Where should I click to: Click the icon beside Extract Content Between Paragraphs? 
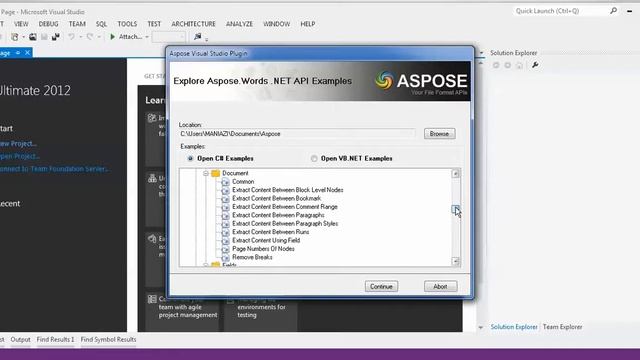click(225, 215)
